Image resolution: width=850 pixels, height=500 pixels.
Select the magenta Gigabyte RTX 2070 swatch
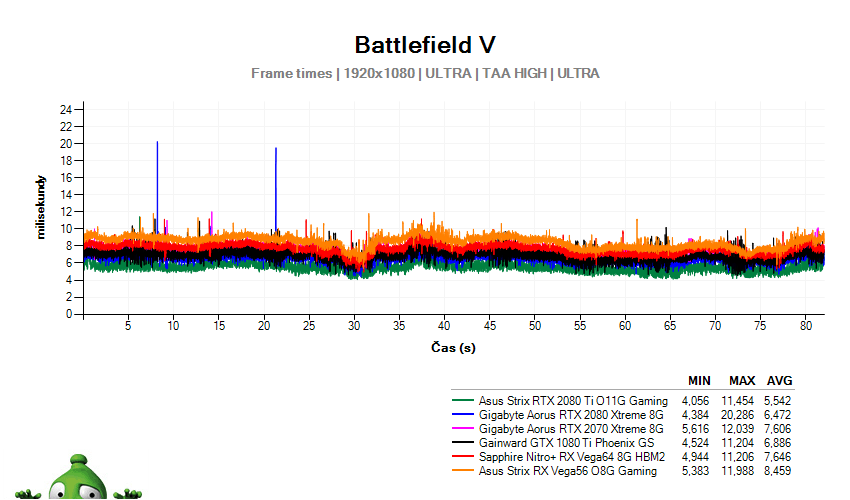[x=462, y=429]
